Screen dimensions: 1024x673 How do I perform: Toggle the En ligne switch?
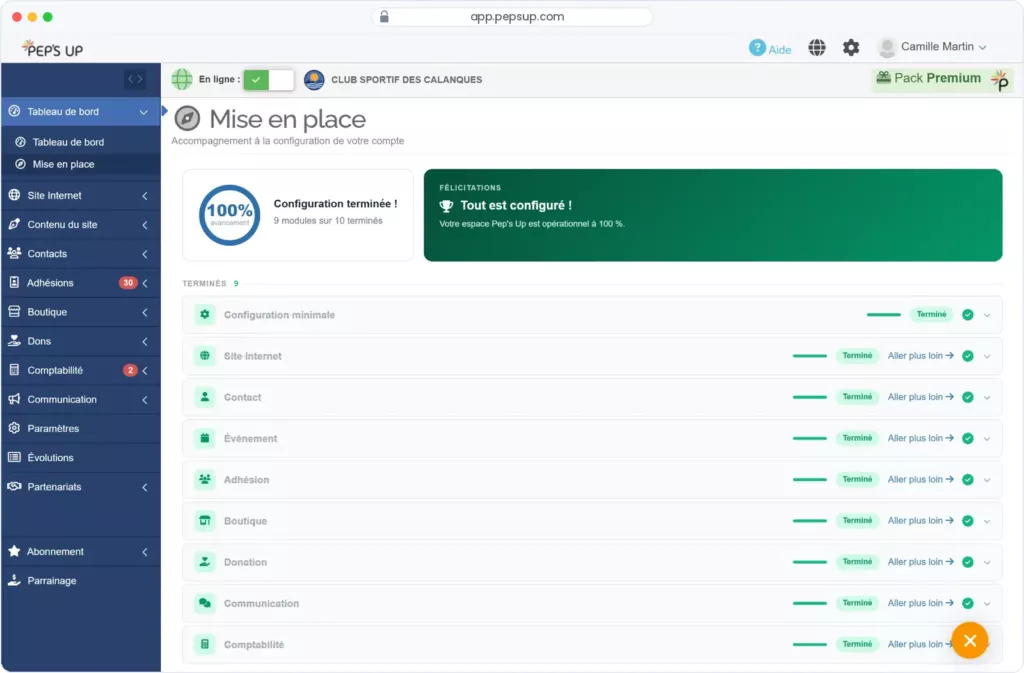[268, 80]
